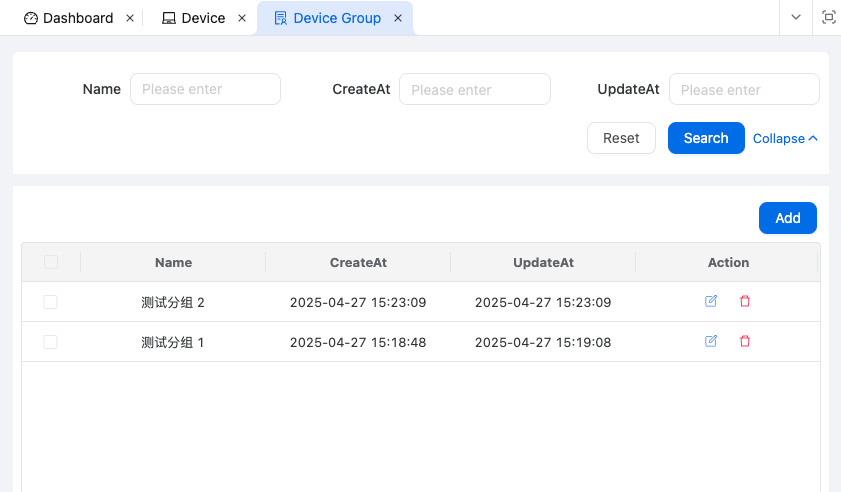Edit the 测试分组 2 row
This screenshot has width=841, height=492.
[711, 301]
